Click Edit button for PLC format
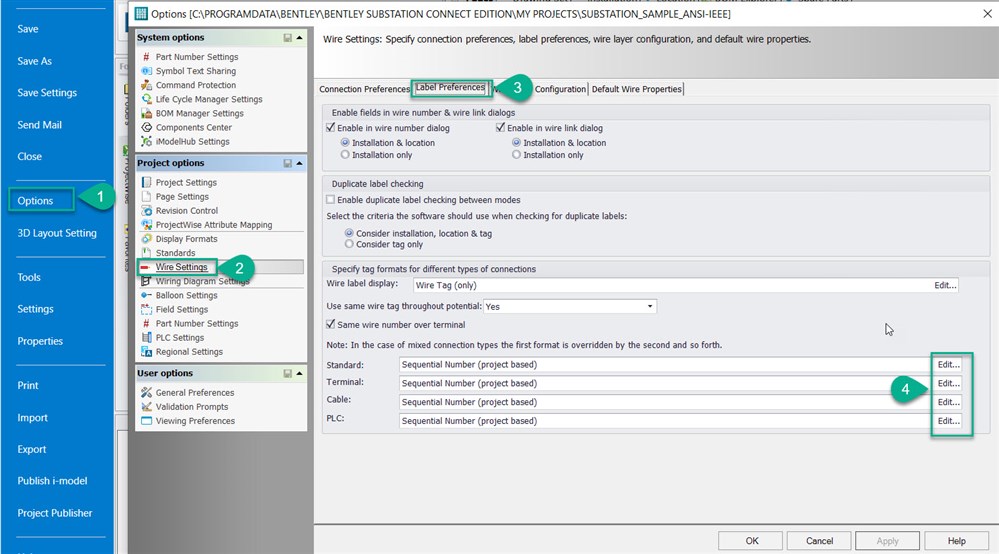The image size is (999, 554). (x=948, y=421)
